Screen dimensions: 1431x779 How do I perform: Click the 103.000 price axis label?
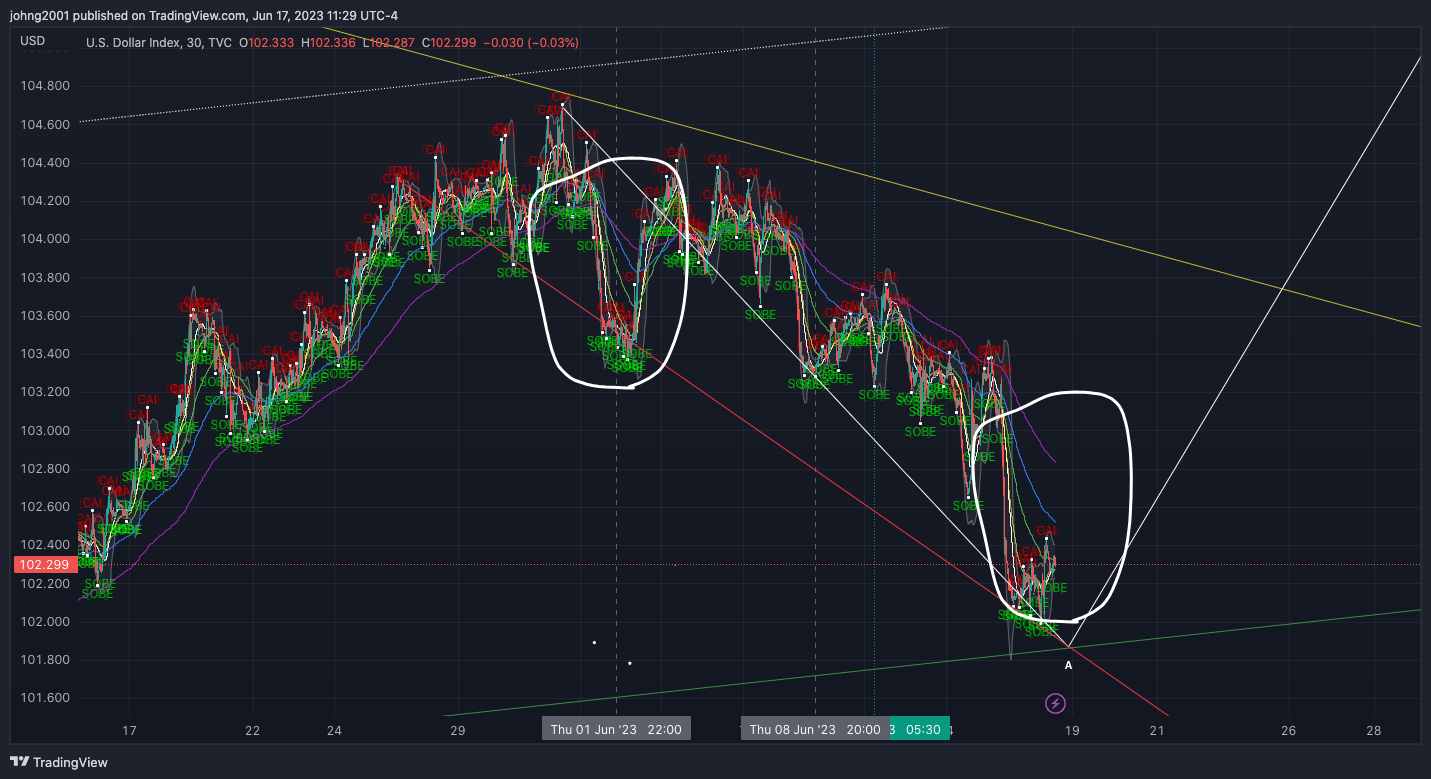point(45,430)
